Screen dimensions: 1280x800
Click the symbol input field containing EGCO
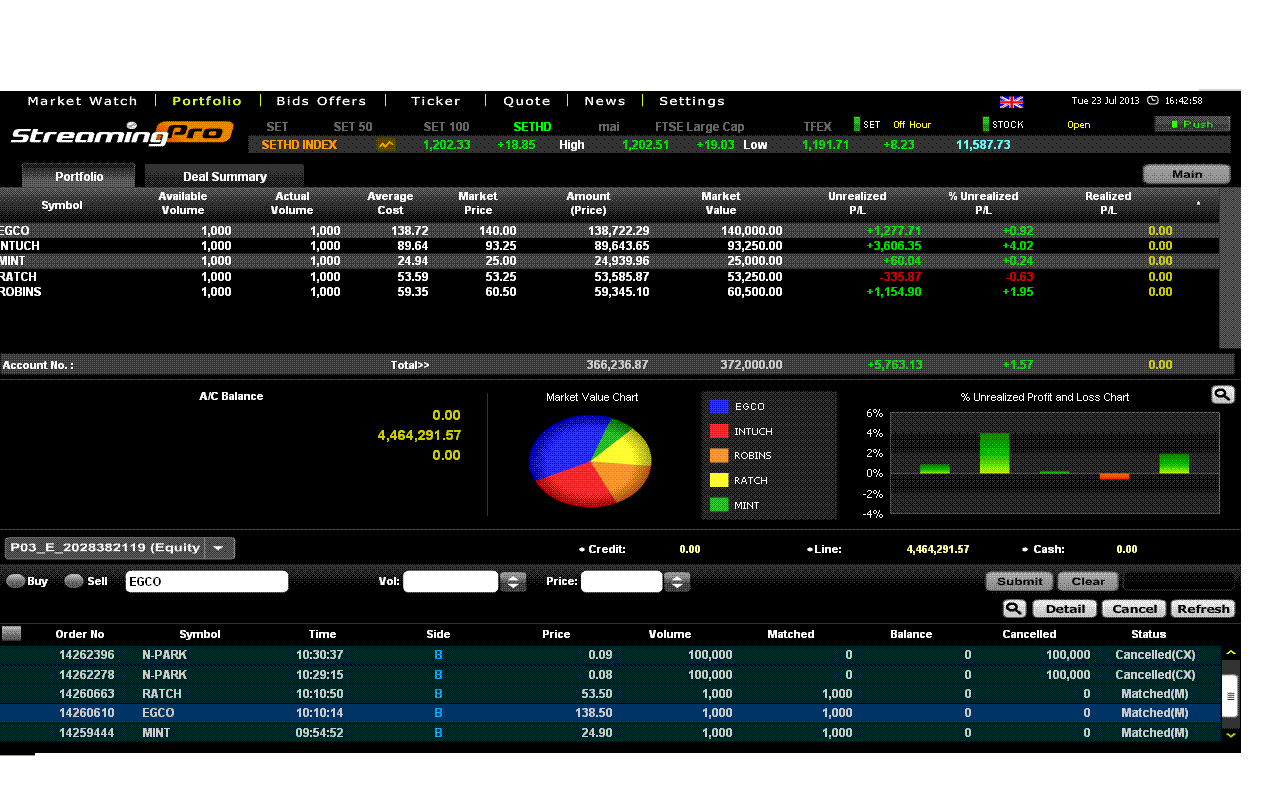[x=207, y=581]
